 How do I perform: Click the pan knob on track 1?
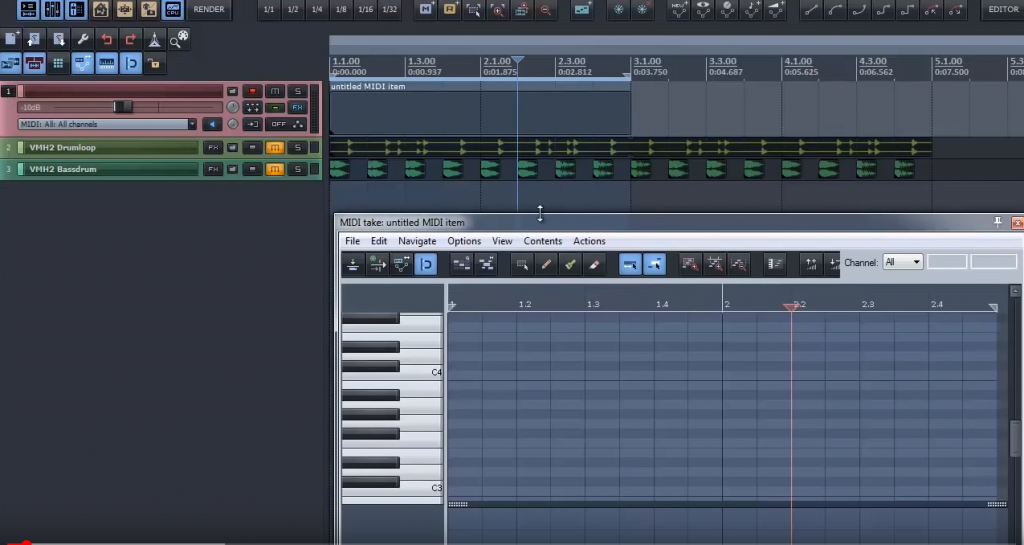point(232,107)
